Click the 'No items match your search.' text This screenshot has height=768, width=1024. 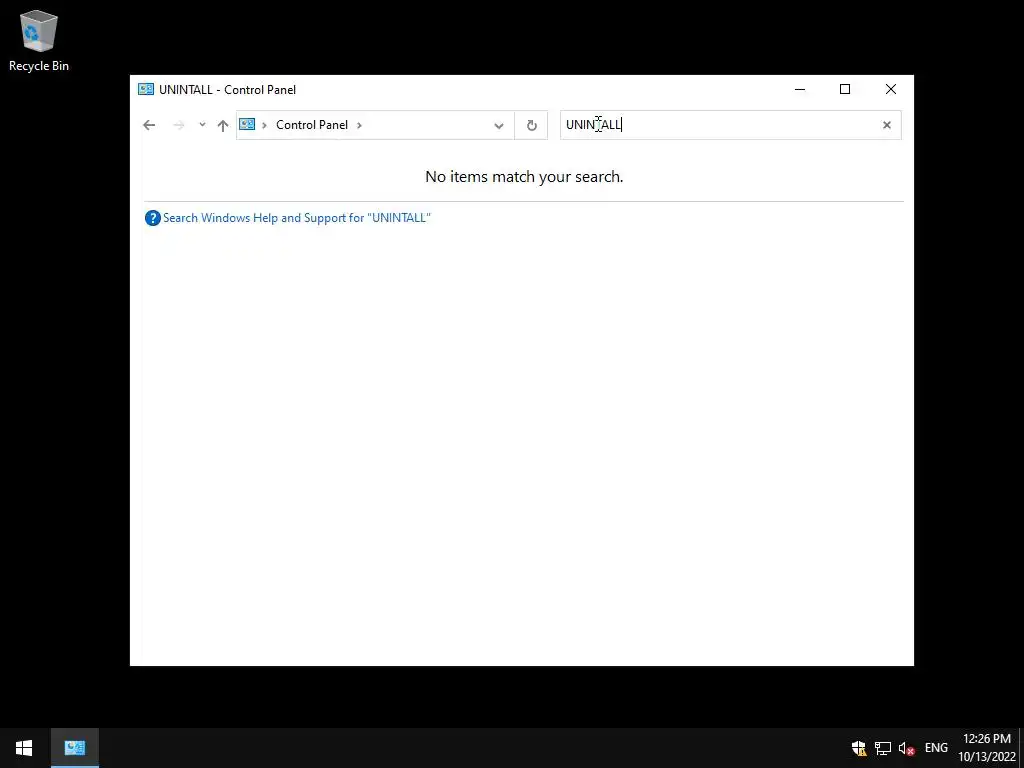tap(524, 176)
